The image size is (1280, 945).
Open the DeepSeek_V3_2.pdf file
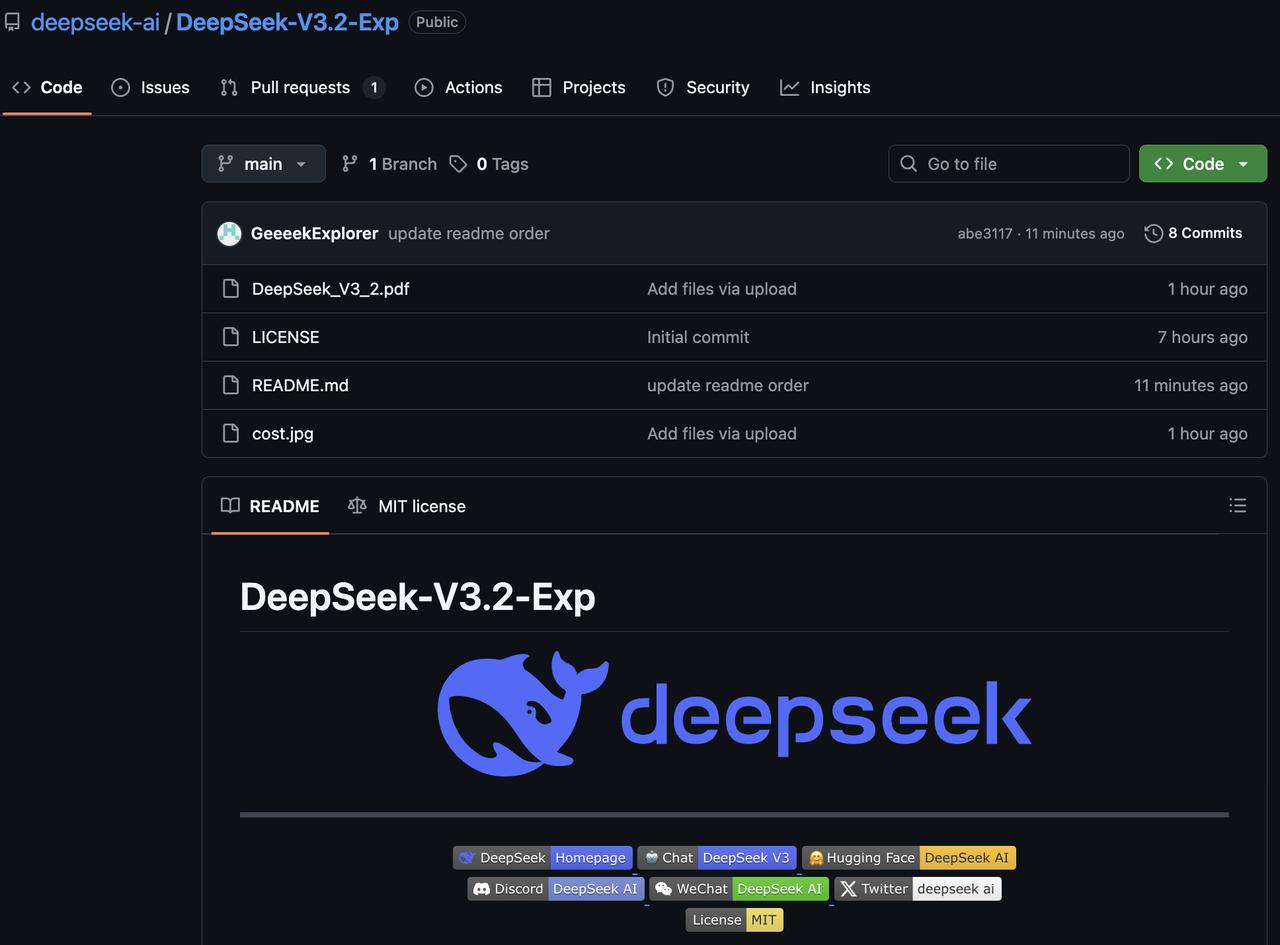[x=330, y=289]
